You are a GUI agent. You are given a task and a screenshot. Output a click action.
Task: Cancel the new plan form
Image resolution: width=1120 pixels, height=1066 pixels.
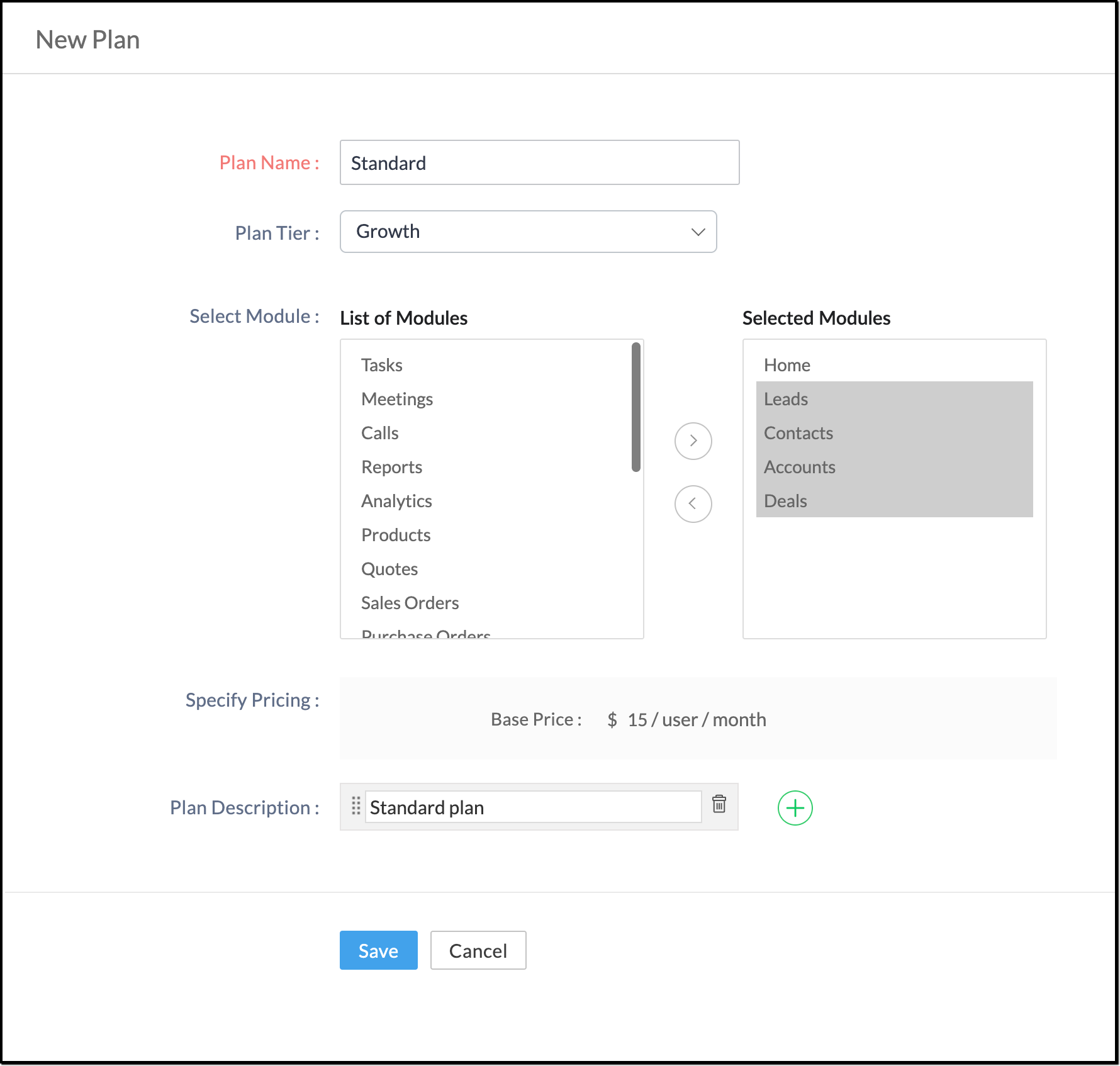coord(478,950)
